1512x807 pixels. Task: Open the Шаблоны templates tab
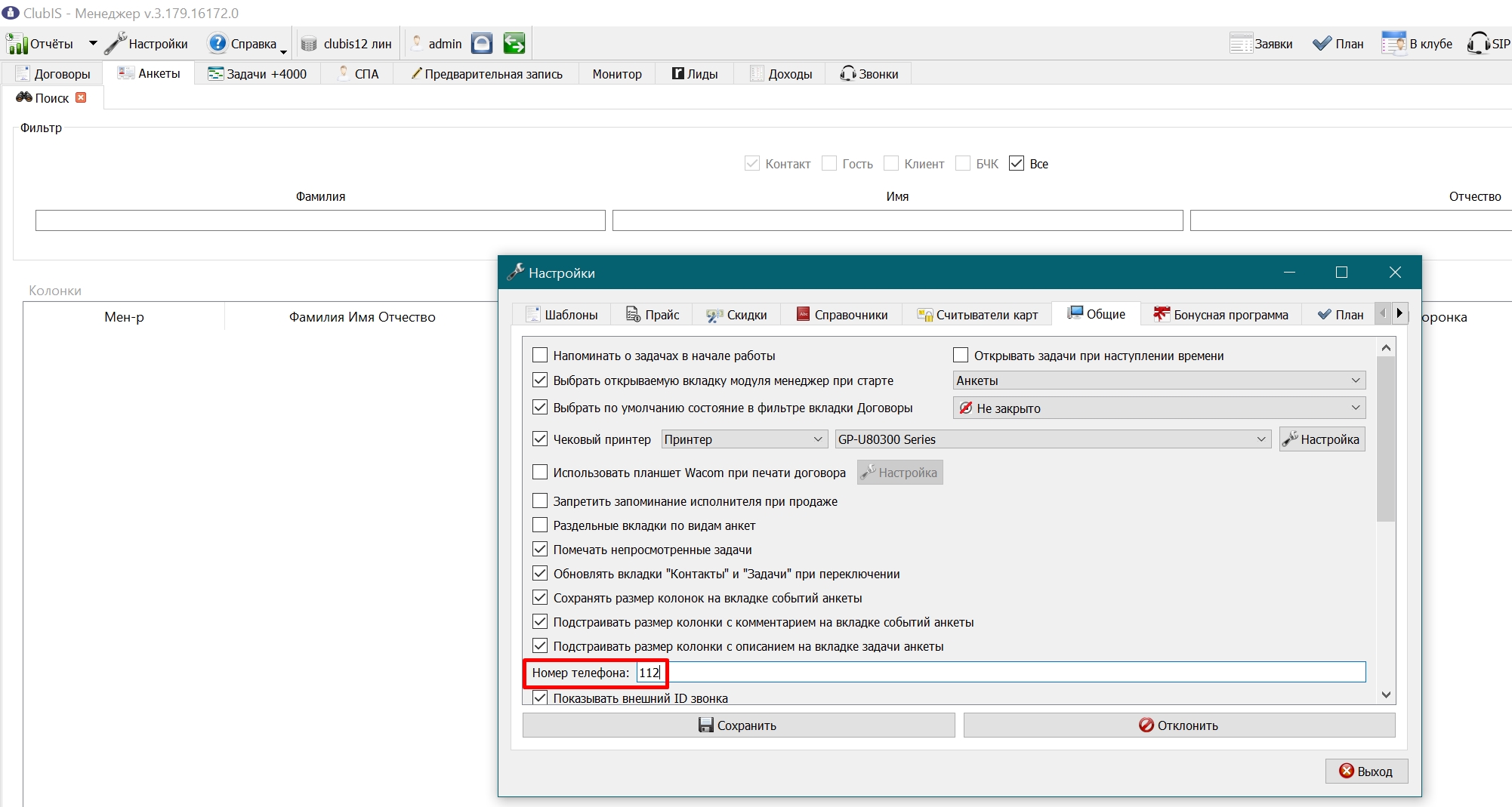click(x=562, y=315)
